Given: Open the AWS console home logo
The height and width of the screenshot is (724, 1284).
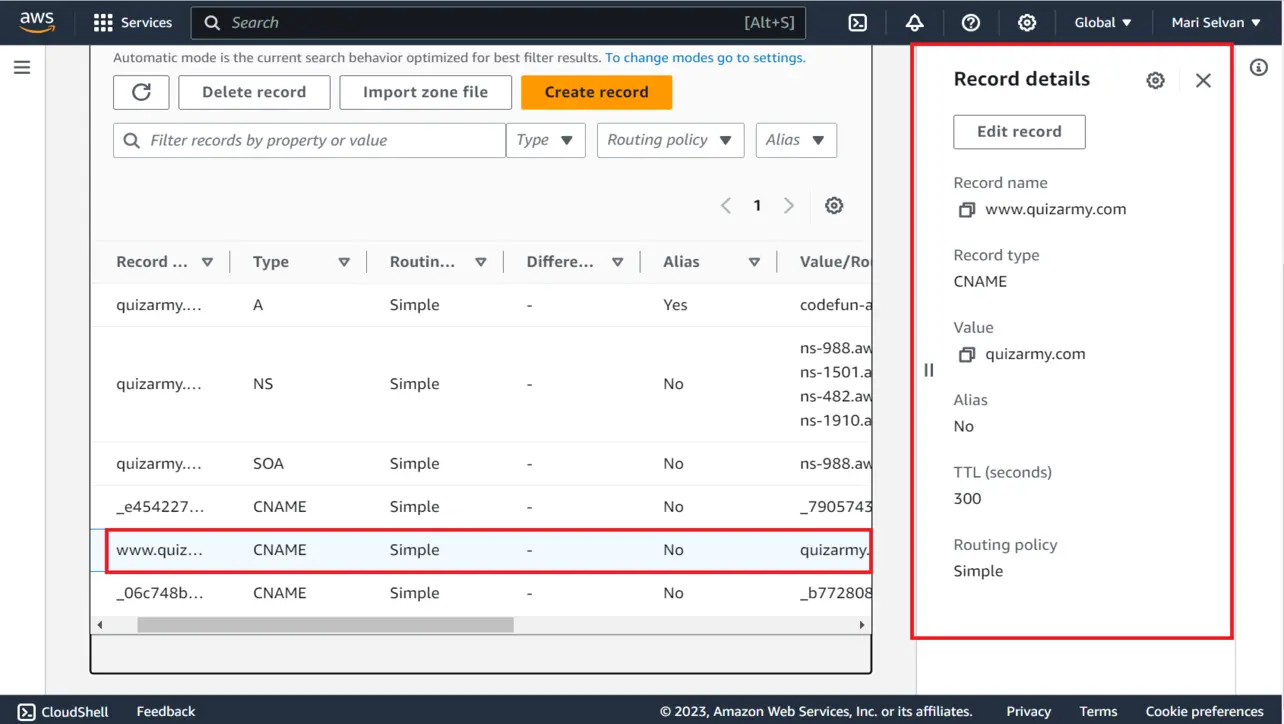Looking at the screenshot, I should pos(37,22).
